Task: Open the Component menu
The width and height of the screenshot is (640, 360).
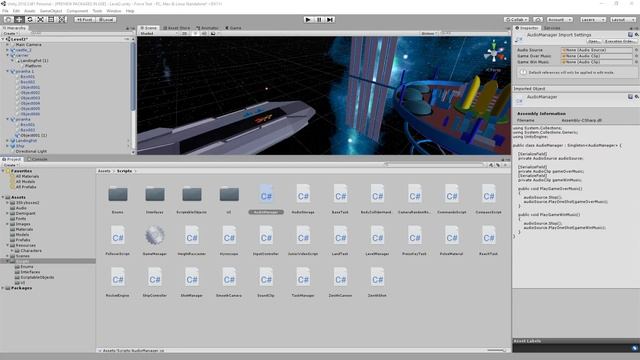Action: point(77,11)
